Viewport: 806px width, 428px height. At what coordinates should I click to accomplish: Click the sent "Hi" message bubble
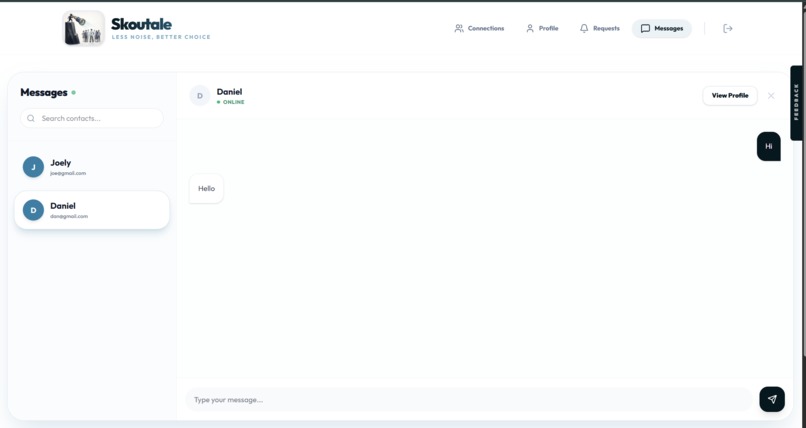click(768, 146)
